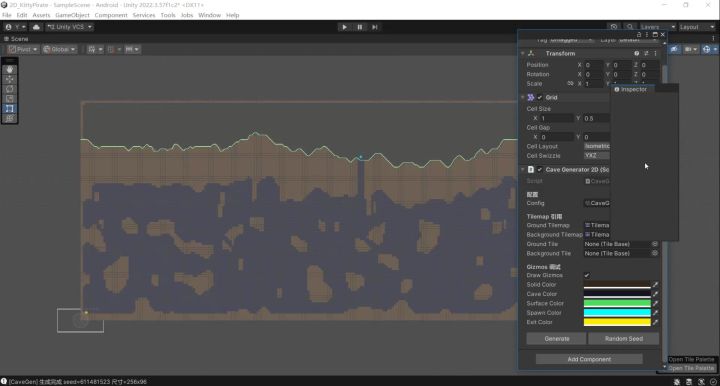
Task: Collapse the Transform component foldout
Action: [523, 53]
